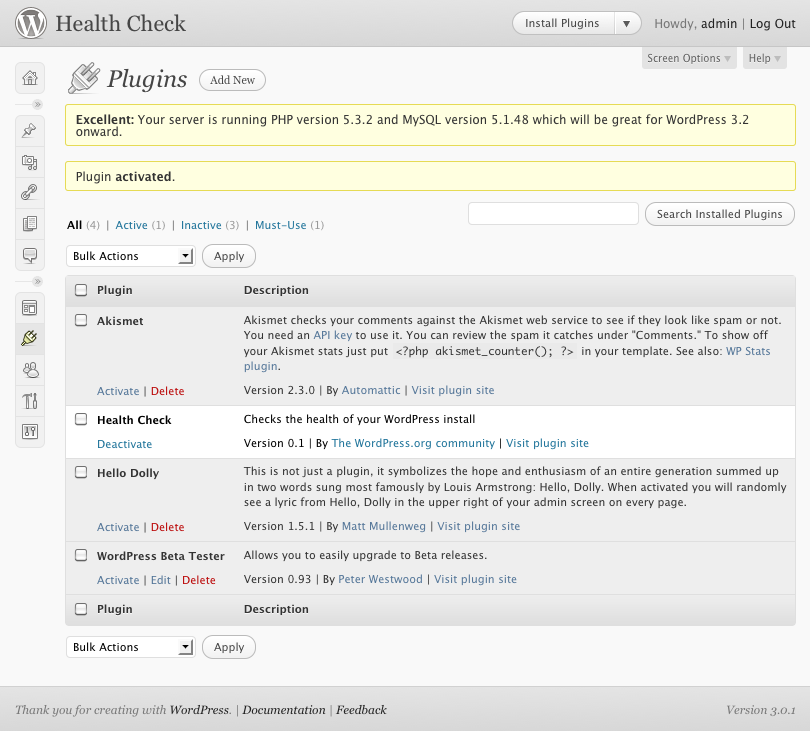This screenshot has width=810, height=731.
Task: Click the large Plugins plug heading icon
Action: (x=84, y=78)
